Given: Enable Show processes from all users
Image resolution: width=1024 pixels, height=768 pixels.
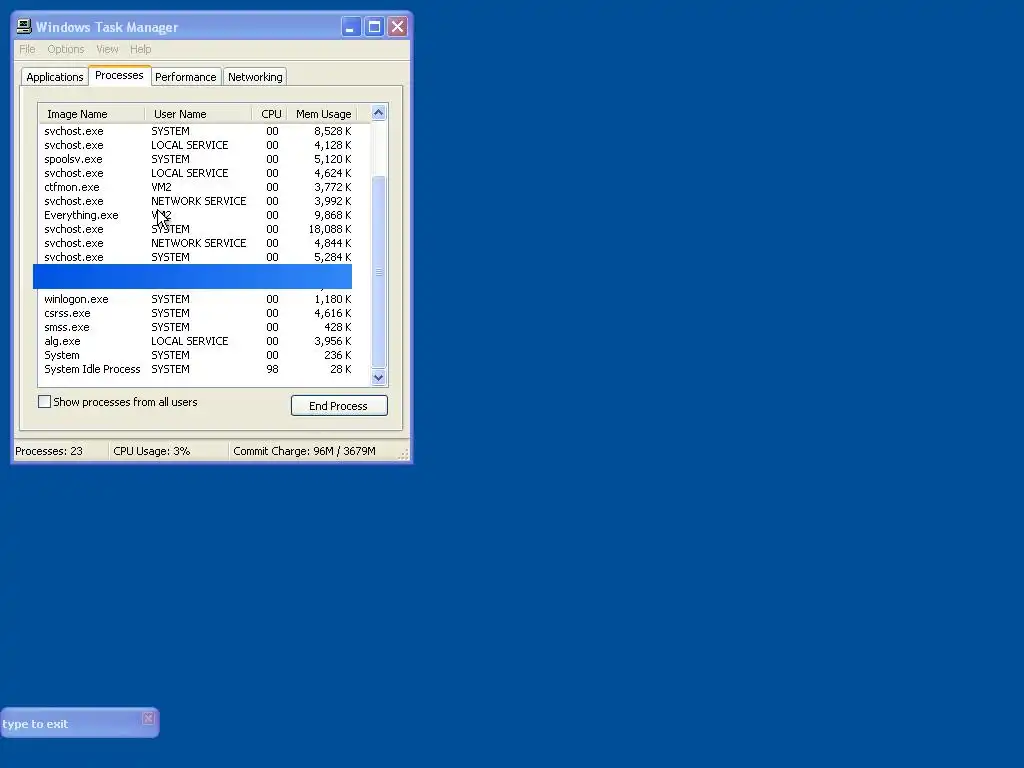Looking at the screenshot, I should (x=44, y=402).
